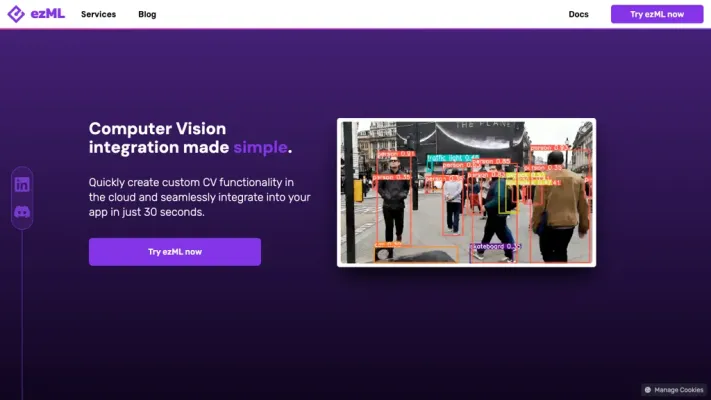Click the Manage Cookies text
Viewport: 711px width, 400px height.
point(680,389)
